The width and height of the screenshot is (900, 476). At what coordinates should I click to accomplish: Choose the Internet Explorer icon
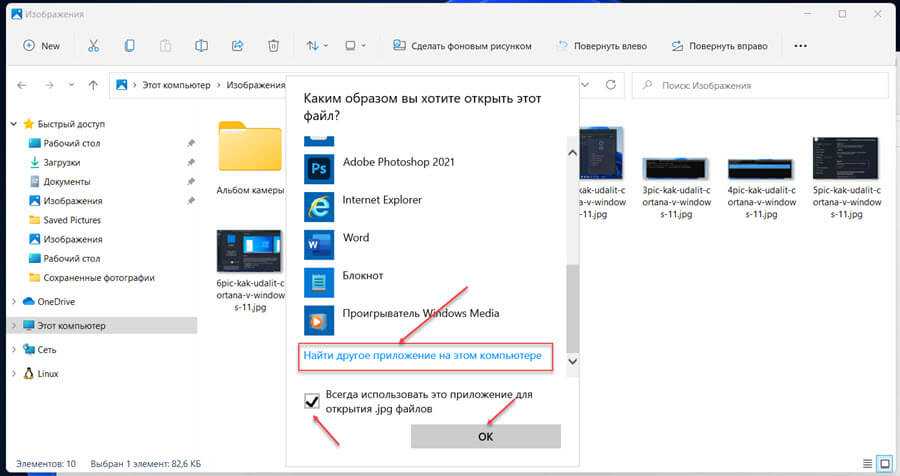click(x=319, y=207)
